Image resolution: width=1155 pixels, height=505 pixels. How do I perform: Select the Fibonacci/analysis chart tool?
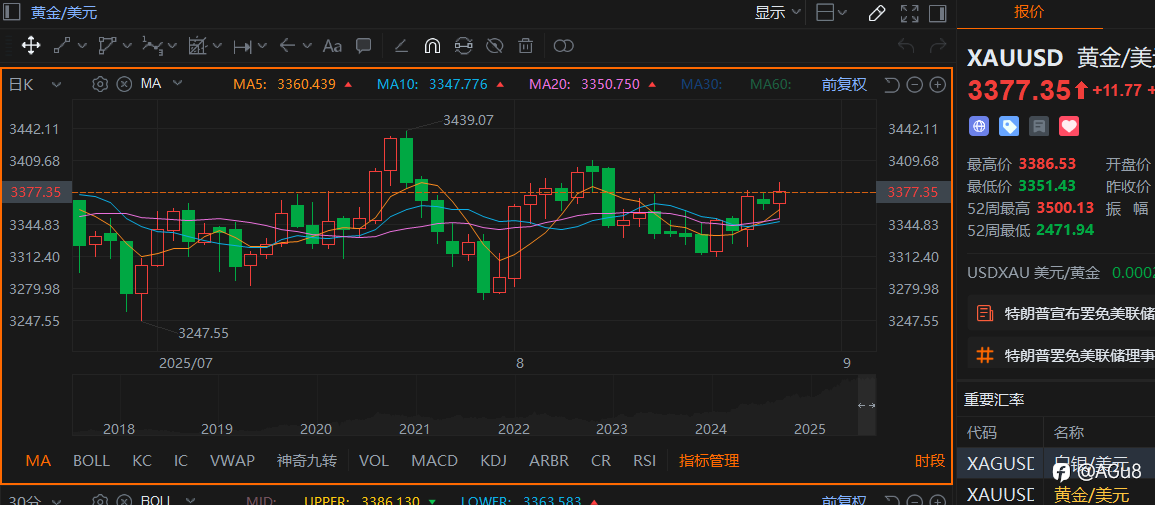(197, 46)
